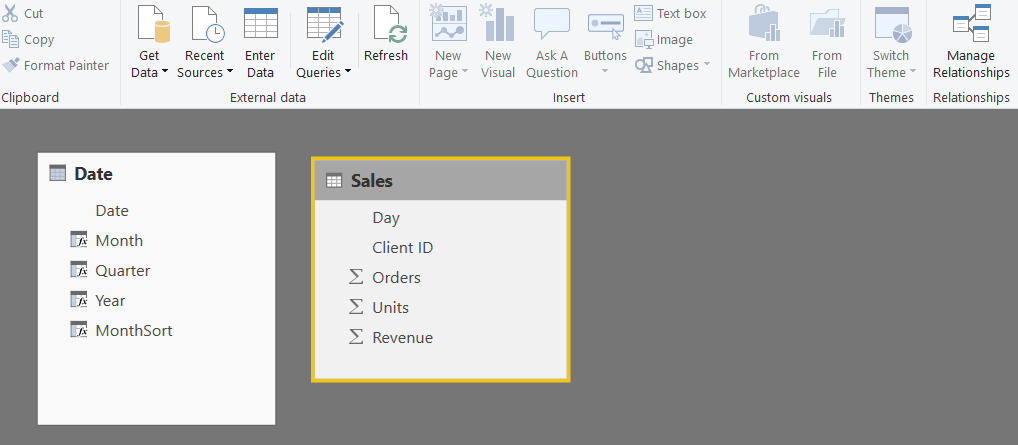Screen dimensions: 1018x445
Task: Open the From Marketplace custom visuals icon
Action: (764, 24)
